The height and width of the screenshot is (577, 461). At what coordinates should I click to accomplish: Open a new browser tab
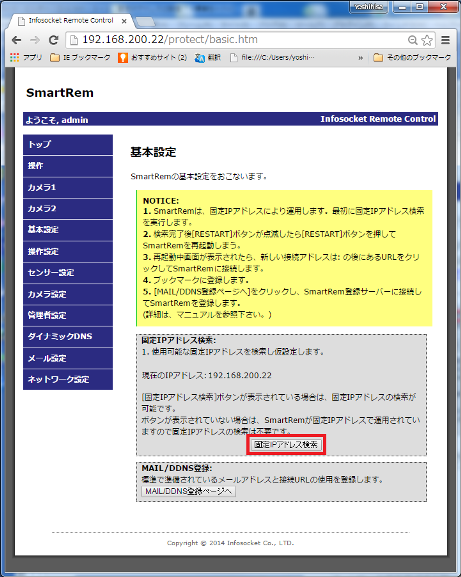(145, 22)
